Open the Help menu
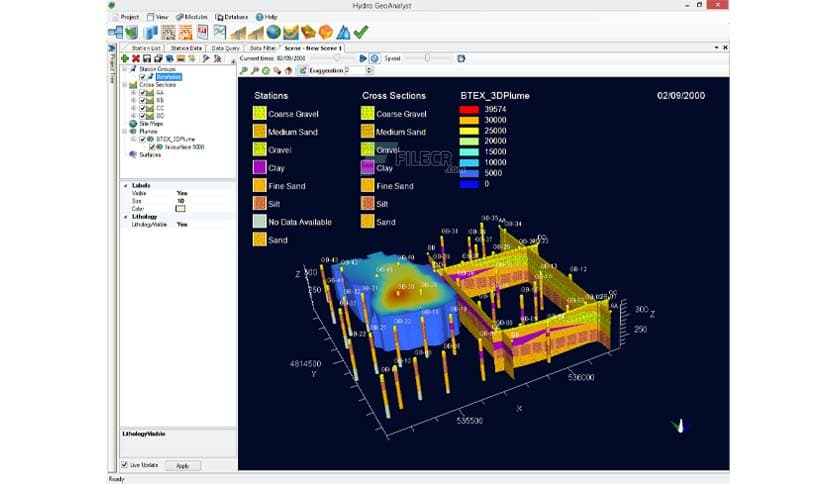The image size is (836, 484). (267, 17)
